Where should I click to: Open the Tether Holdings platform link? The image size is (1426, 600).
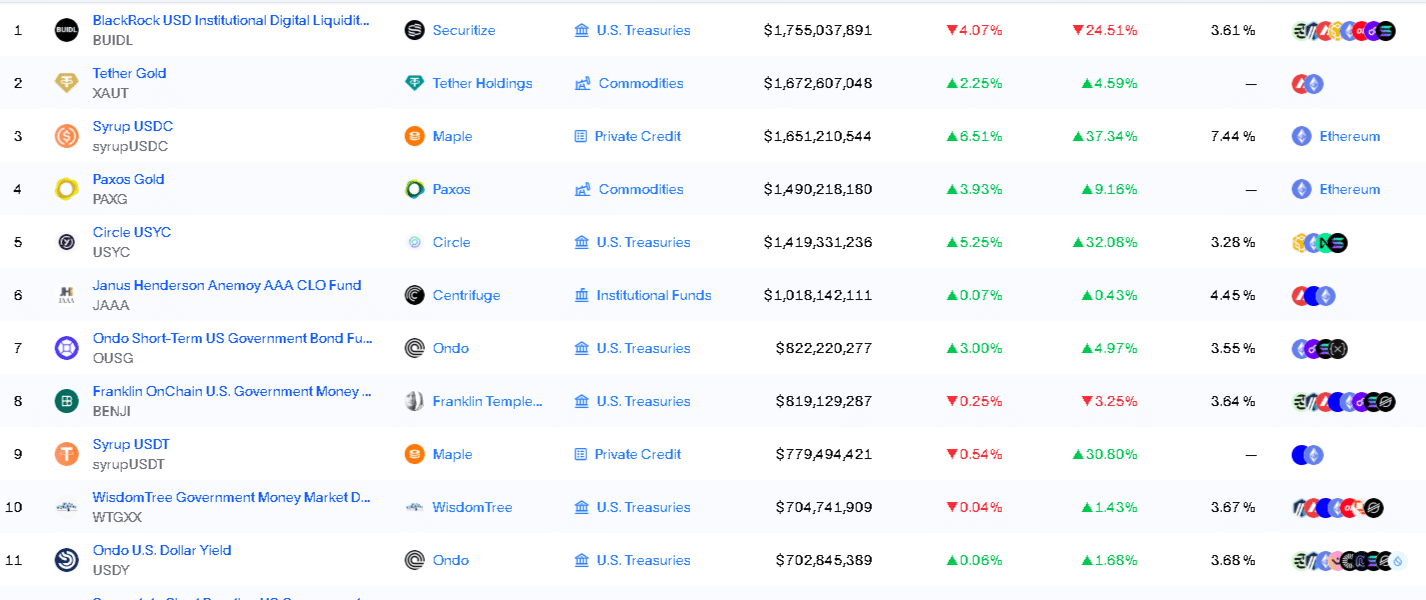point(482,83)
